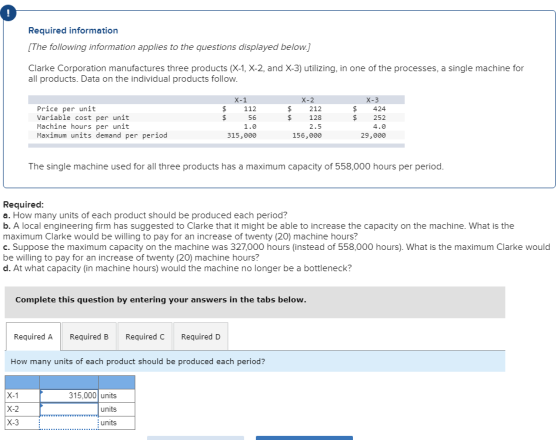This screenshot has height=440, width=560.
Task: Click the X-3 units input field
Action: (69, 422)
